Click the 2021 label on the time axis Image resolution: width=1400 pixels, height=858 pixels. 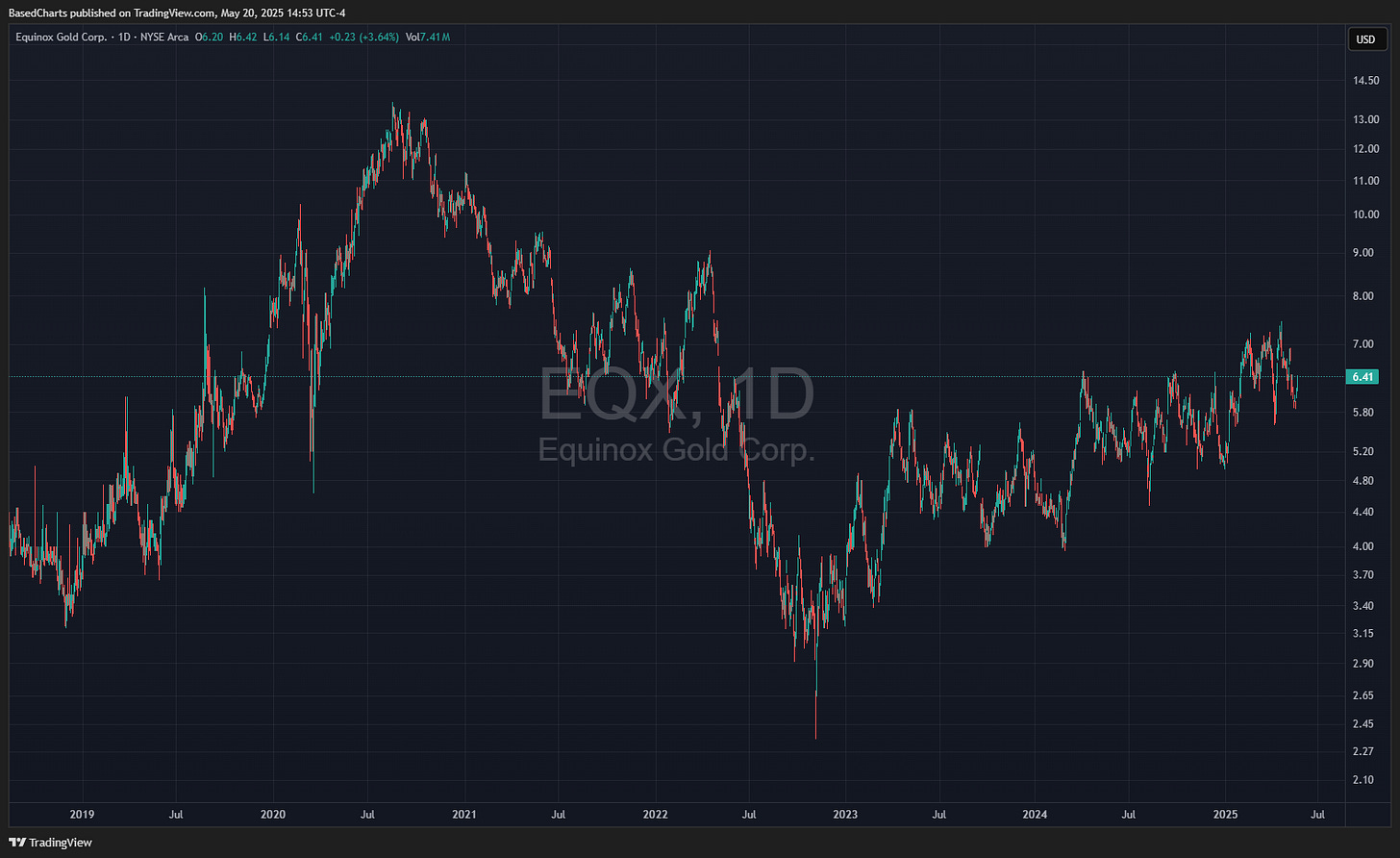[x=464, y=814]
